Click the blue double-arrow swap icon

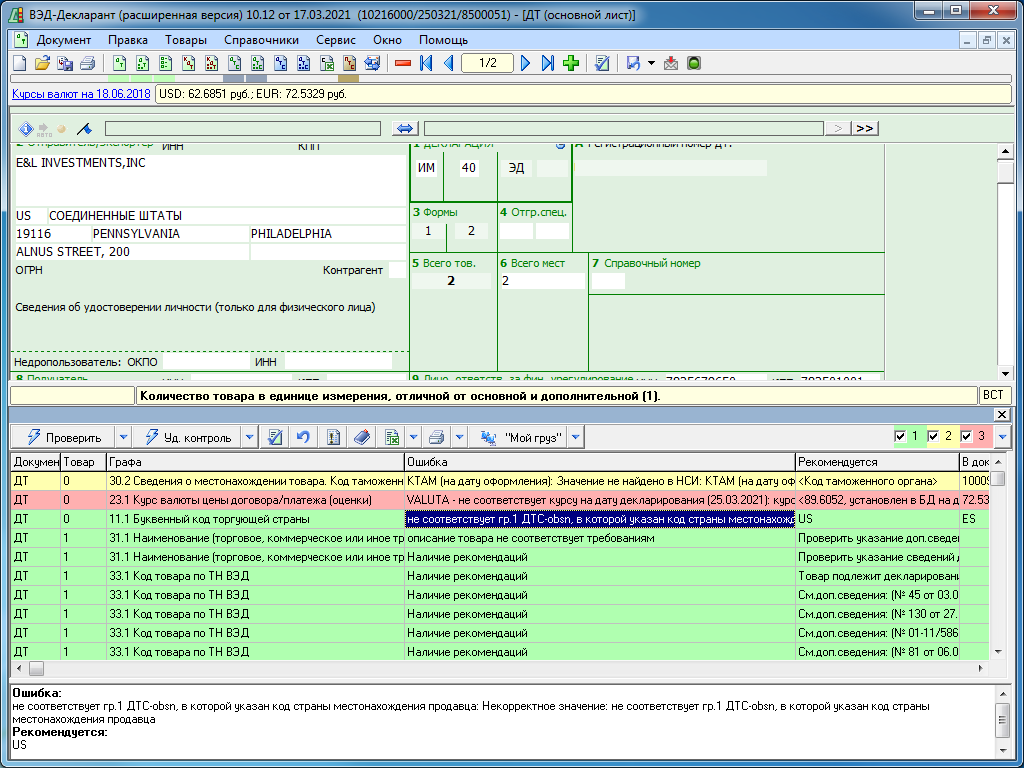[x=405, y=128]
